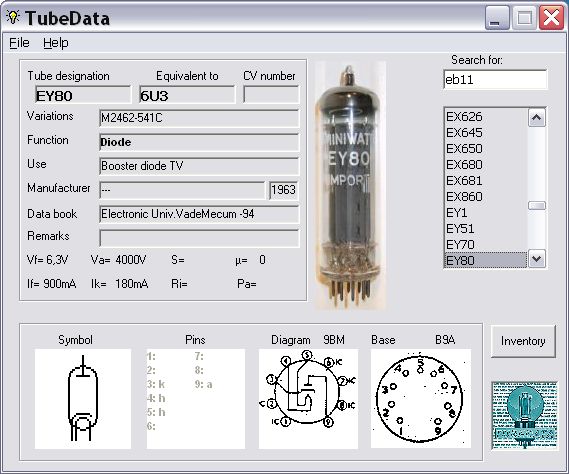Screen dimensions: 569x474
Task: Click the B9A base layout image
Action: (421, 399)
